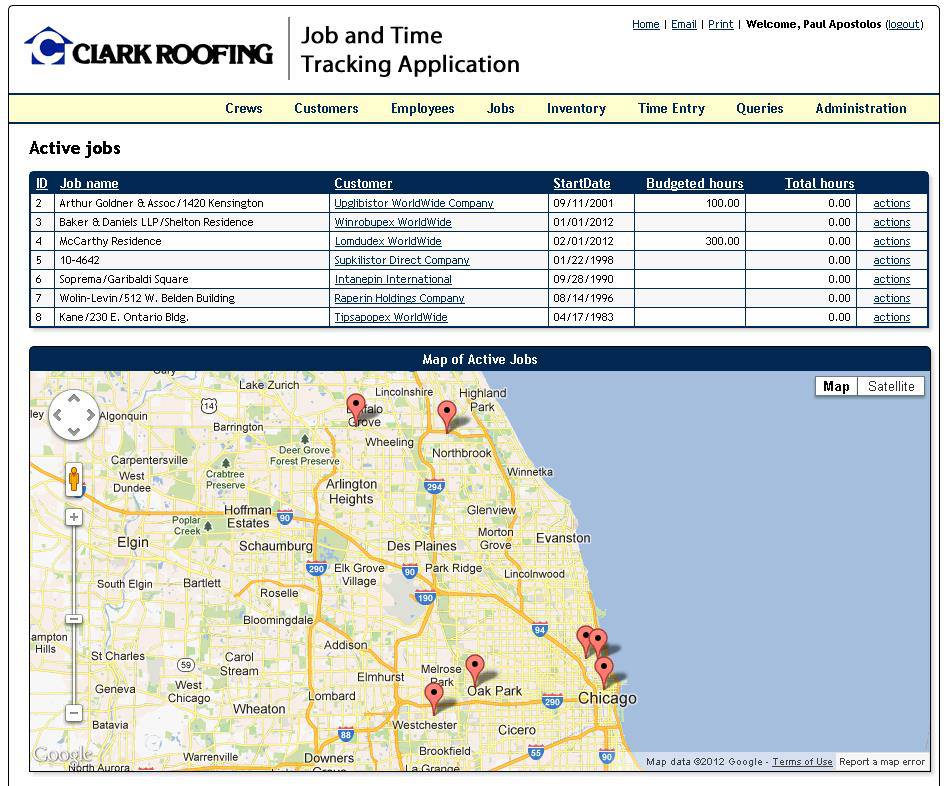Click Report a map error
Image resolution: width=947 pixels, height=786 pixels.
[x=882, y=762]
